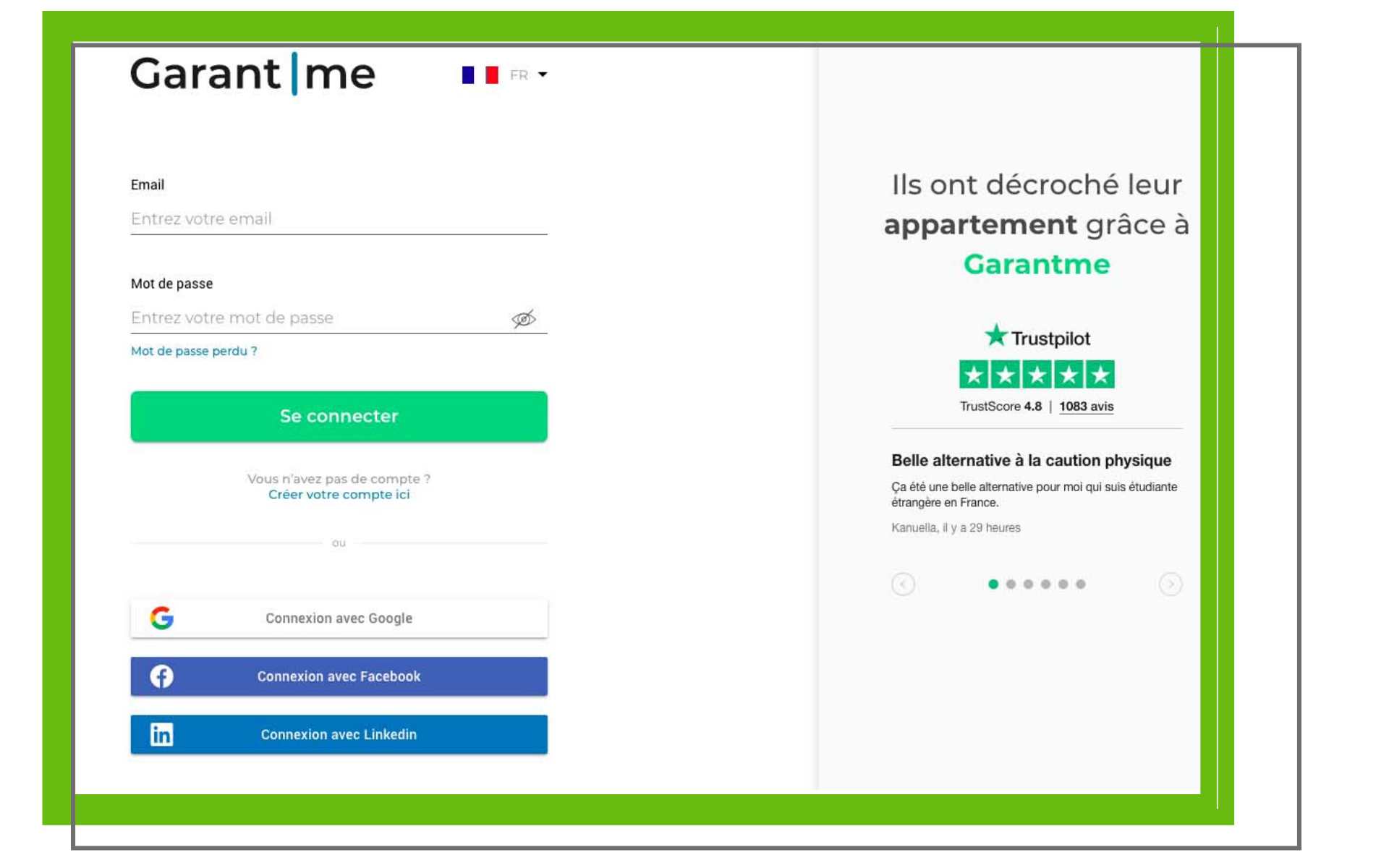Navigate to previous review using arrow
This screenshot has width=1389, height=868.
[902, 584]
